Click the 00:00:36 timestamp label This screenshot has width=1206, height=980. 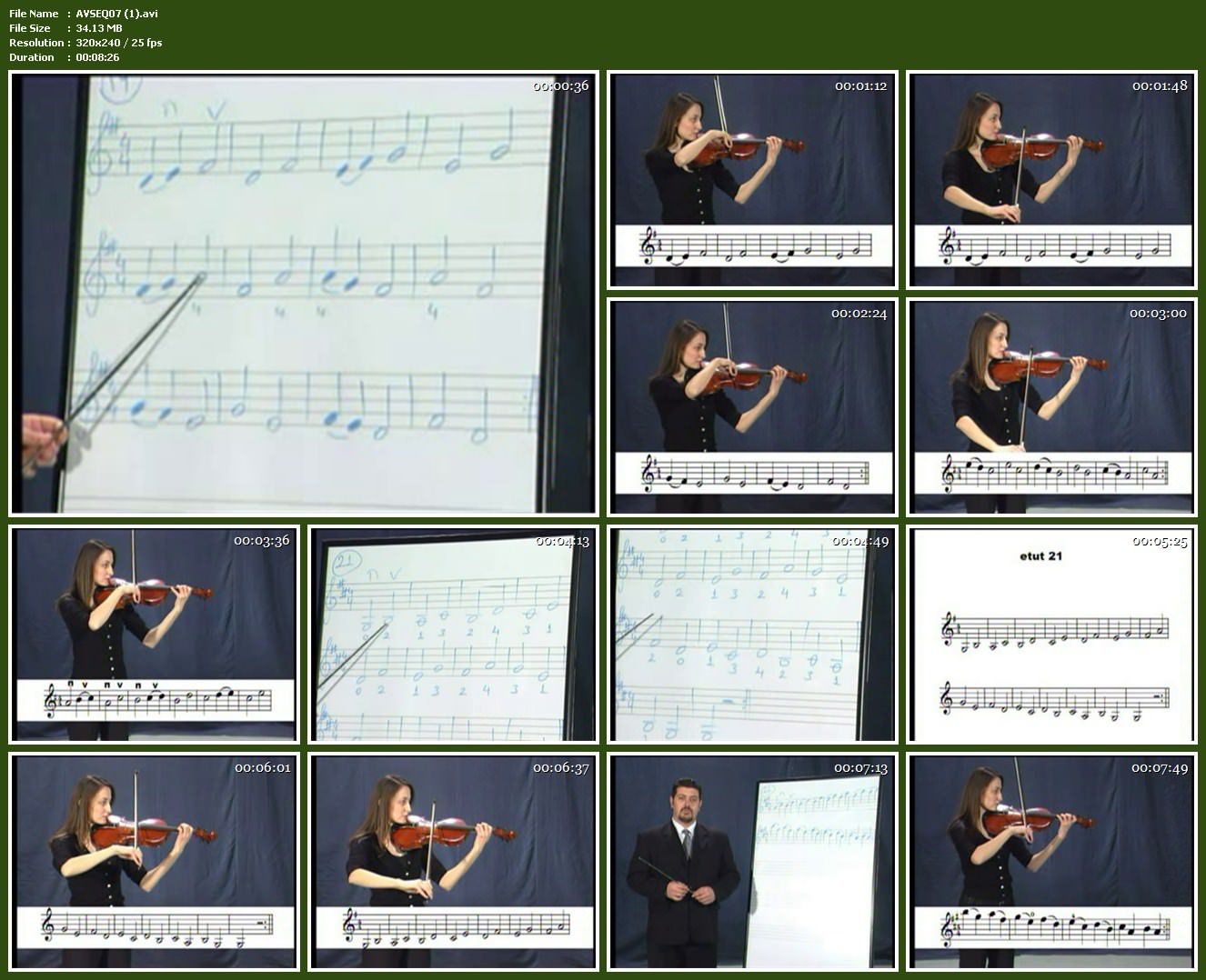(x=560, y=86)
